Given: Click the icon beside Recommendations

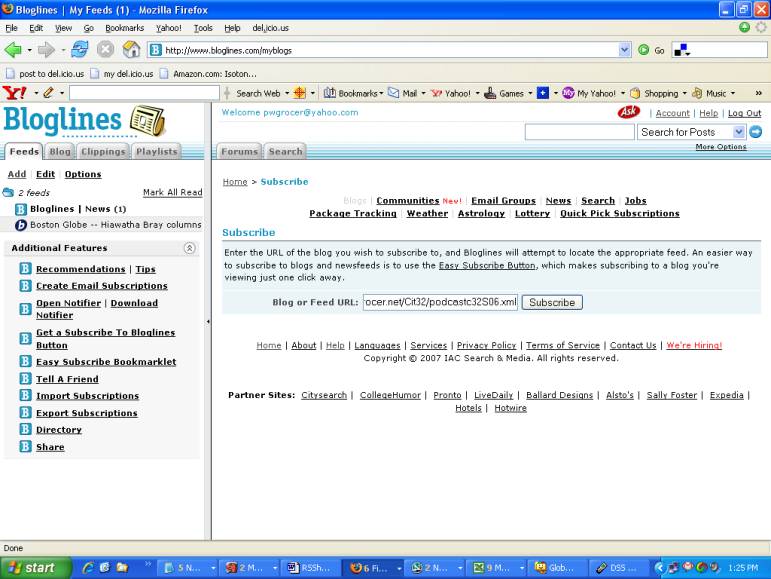Looking at the screenshot, I should pos(26,269).
